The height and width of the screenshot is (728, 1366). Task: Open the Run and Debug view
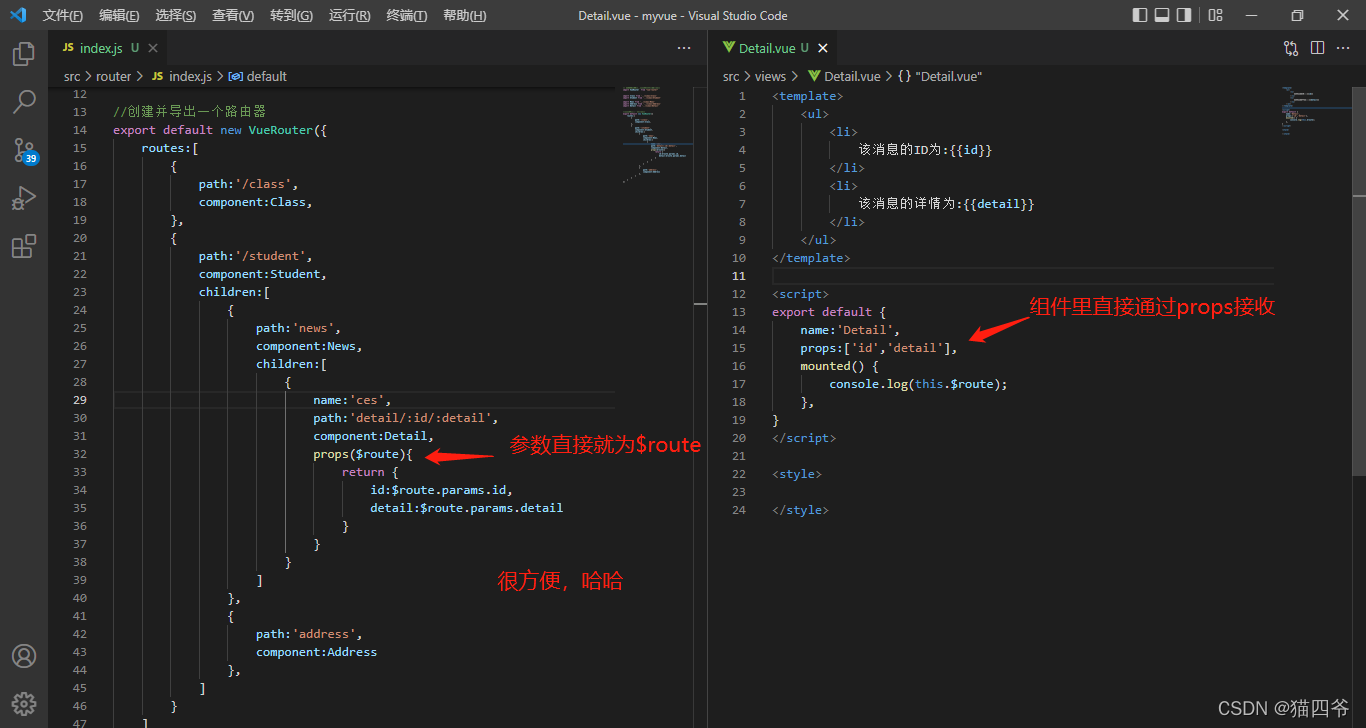click(x=24, y=198)
